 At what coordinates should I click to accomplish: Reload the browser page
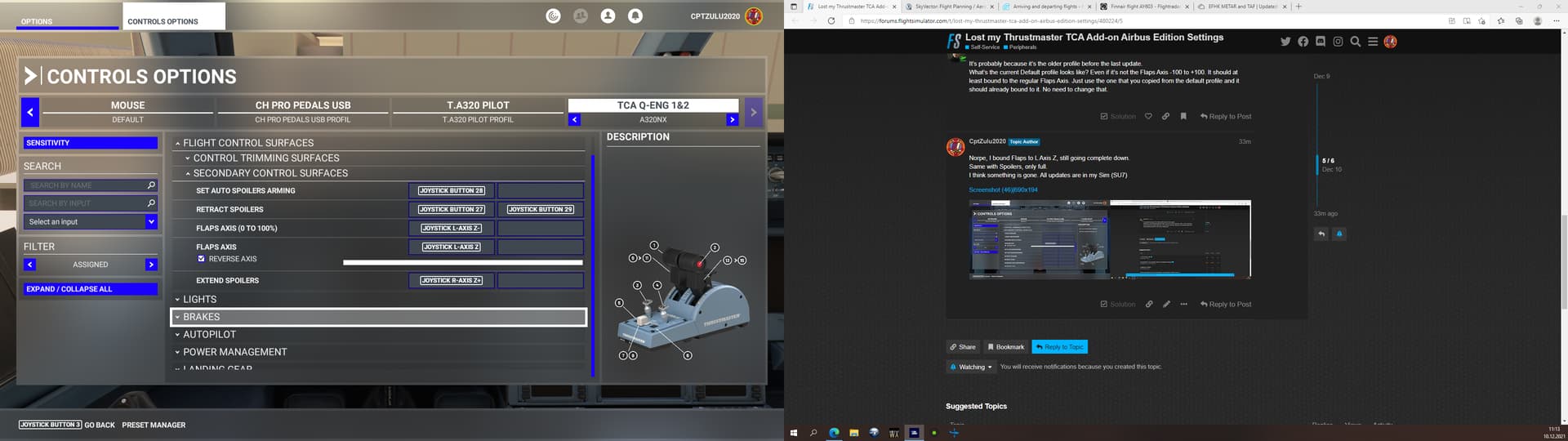tap(831, 20)
